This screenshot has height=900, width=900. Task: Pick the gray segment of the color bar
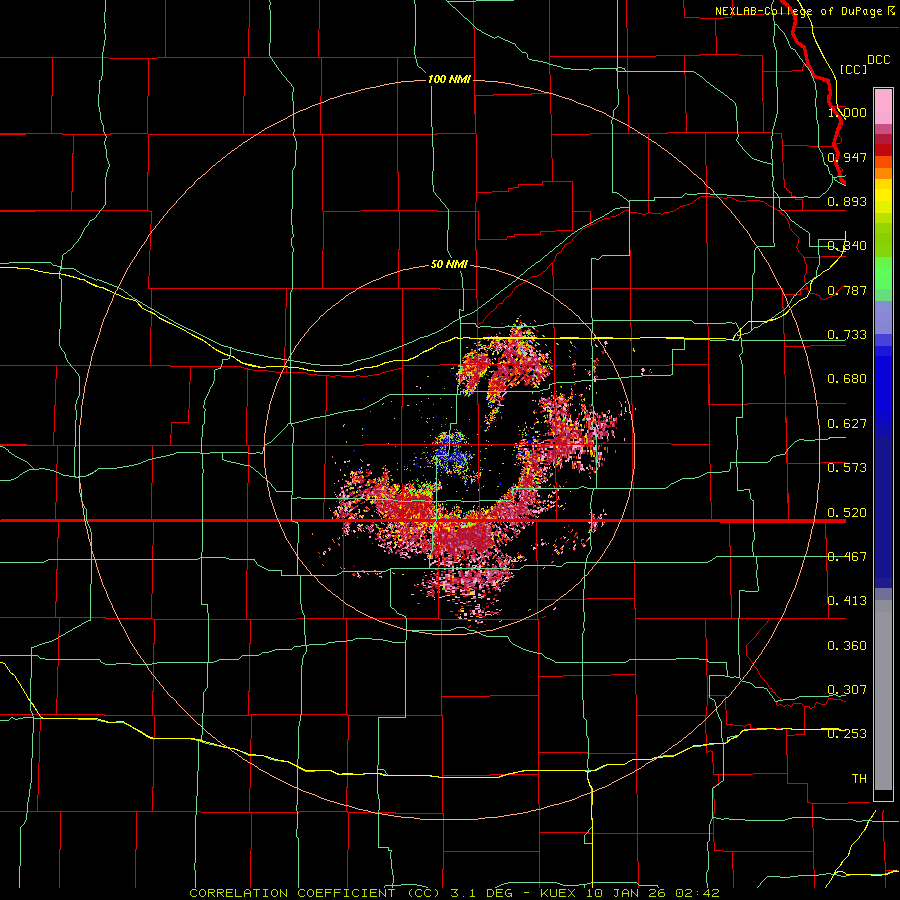(883, 695)
